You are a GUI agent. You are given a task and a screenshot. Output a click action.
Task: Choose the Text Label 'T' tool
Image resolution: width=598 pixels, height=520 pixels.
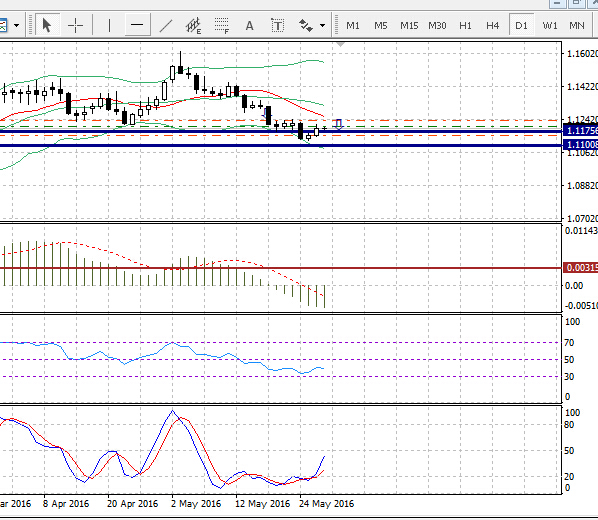pyautogui.click(x=278, y=26)
